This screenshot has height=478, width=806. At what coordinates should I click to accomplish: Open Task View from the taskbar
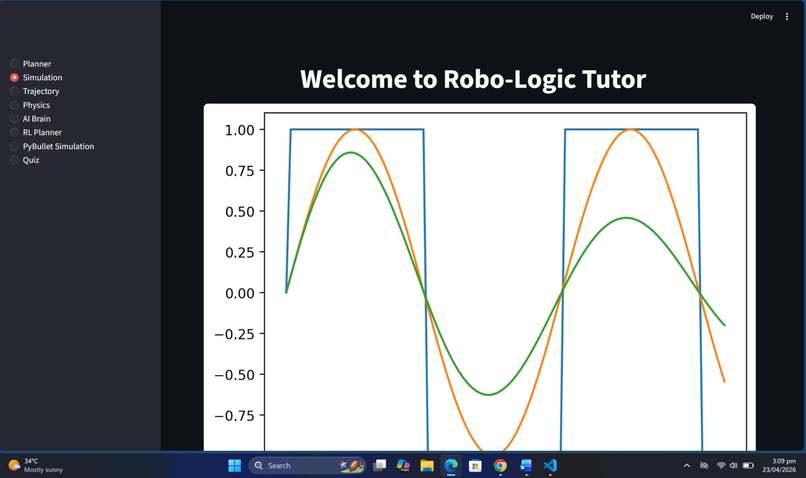tap(380, 466)
